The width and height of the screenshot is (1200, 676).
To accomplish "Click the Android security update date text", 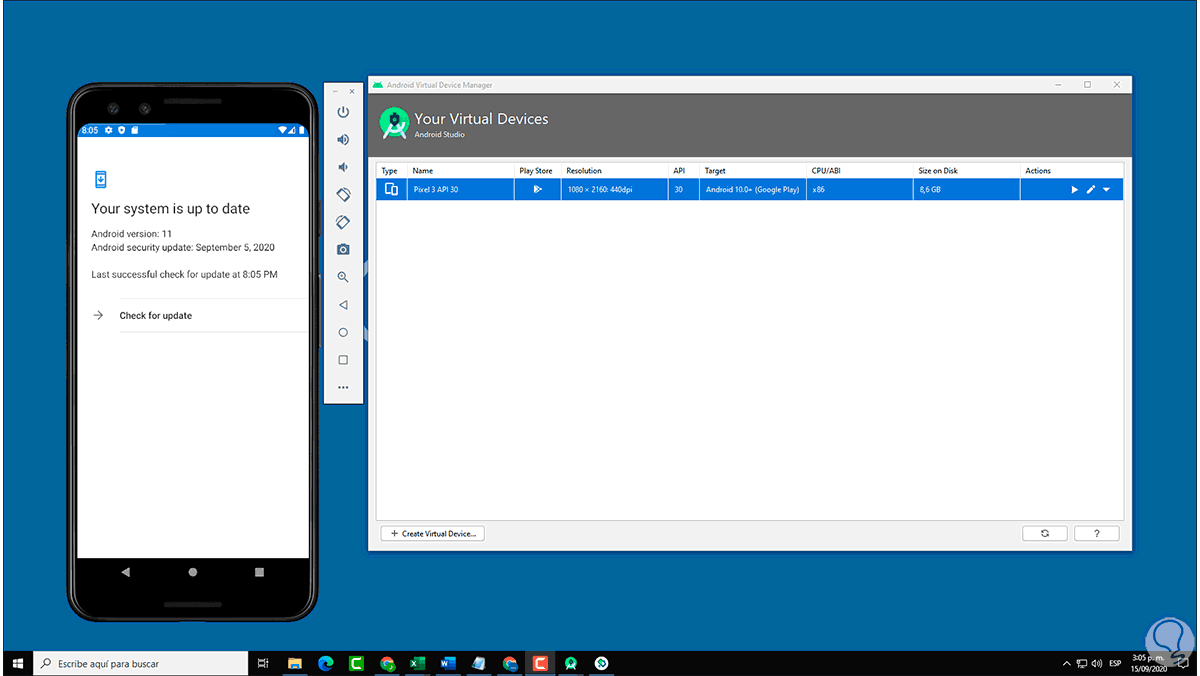I will (183, 247).
